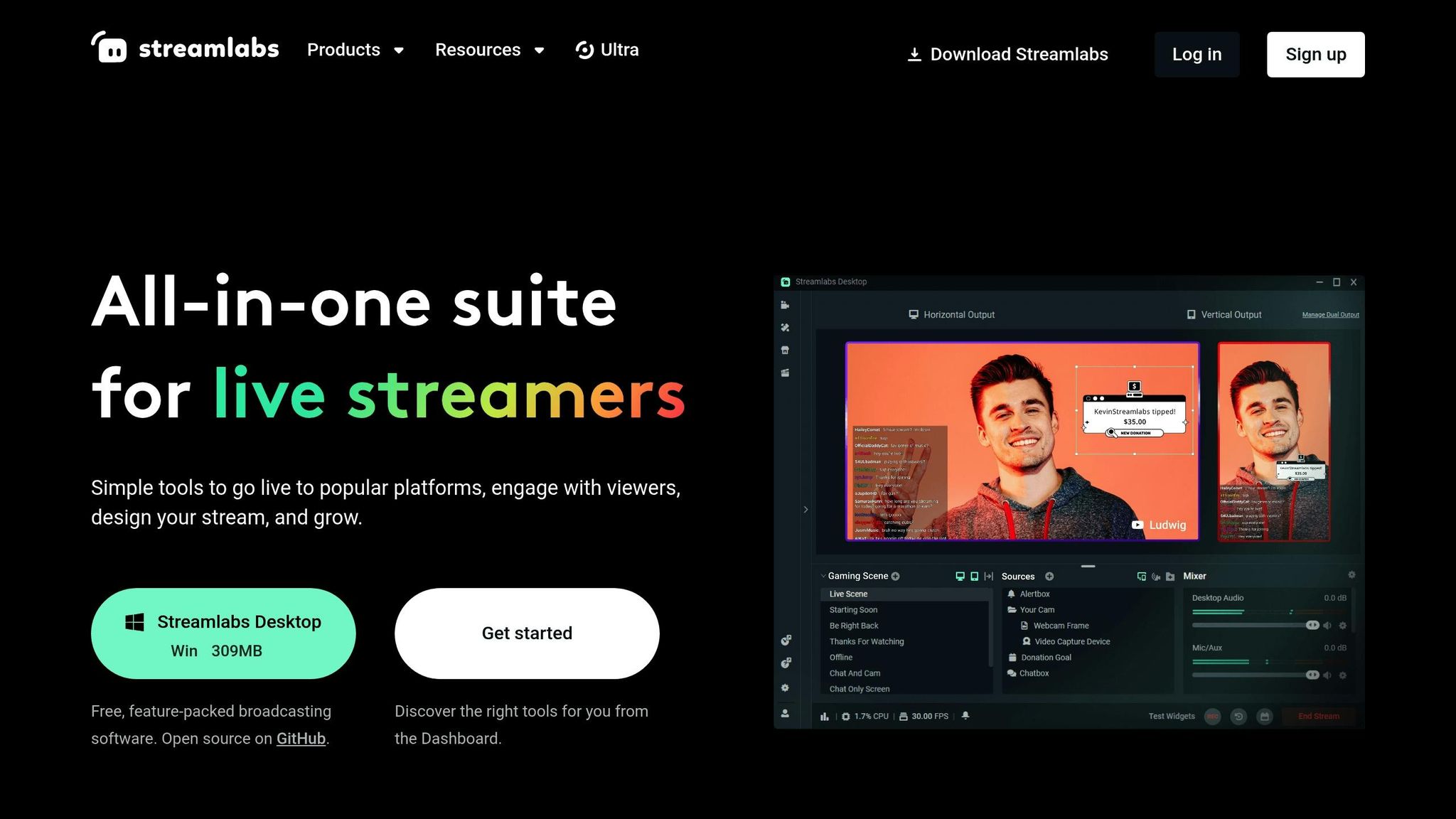Select the Alertbox source row
The width and height of the screenshot is (1456, 819).
click(x=1088, y=594)
